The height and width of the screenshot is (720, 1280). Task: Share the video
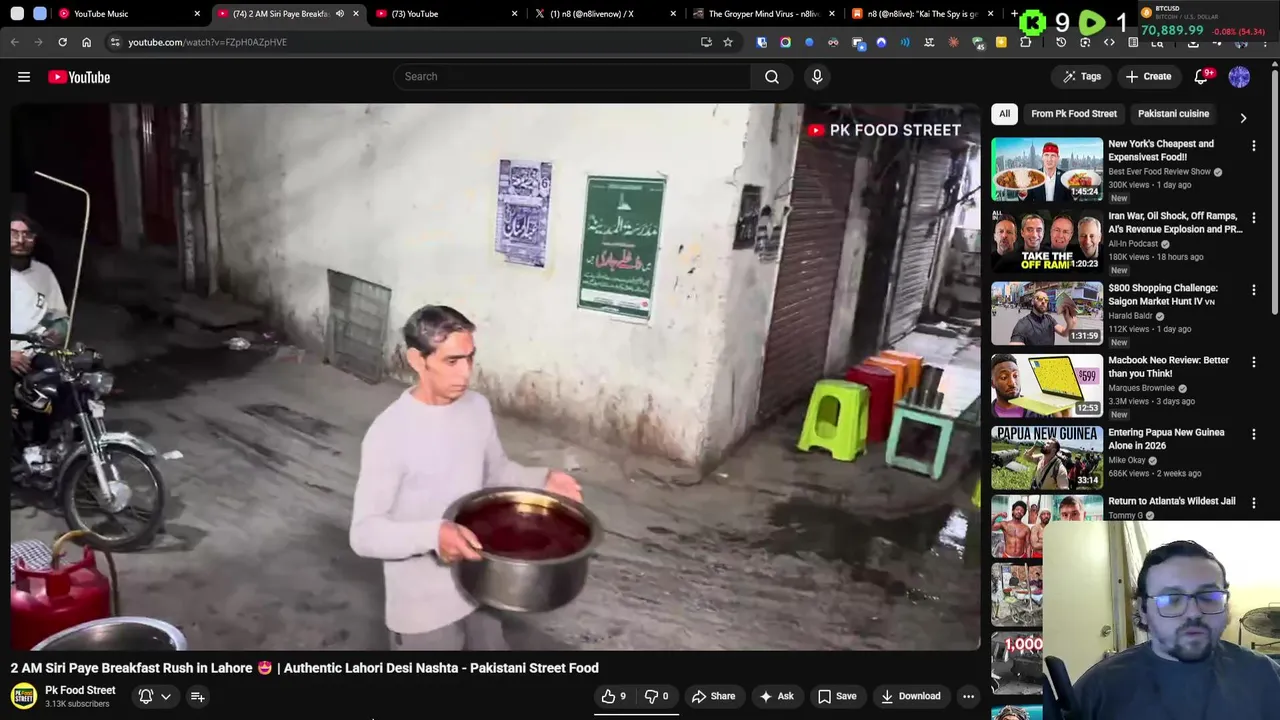tap(713, 696)
